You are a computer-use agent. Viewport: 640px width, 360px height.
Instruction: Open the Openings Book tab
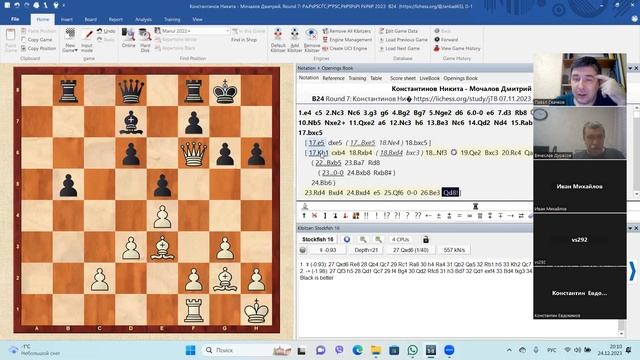point(460,78)
